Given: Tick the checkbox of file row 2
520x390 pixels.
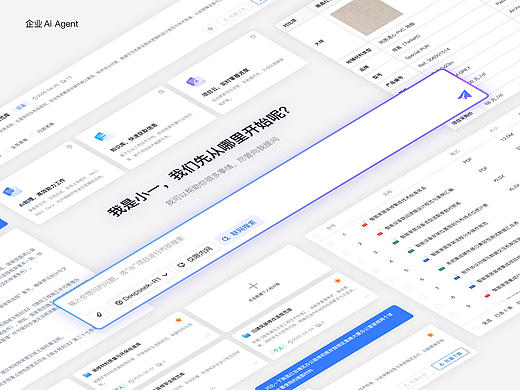Looking at the screenshot, I should pyautogui.click(x=346, y=253).
